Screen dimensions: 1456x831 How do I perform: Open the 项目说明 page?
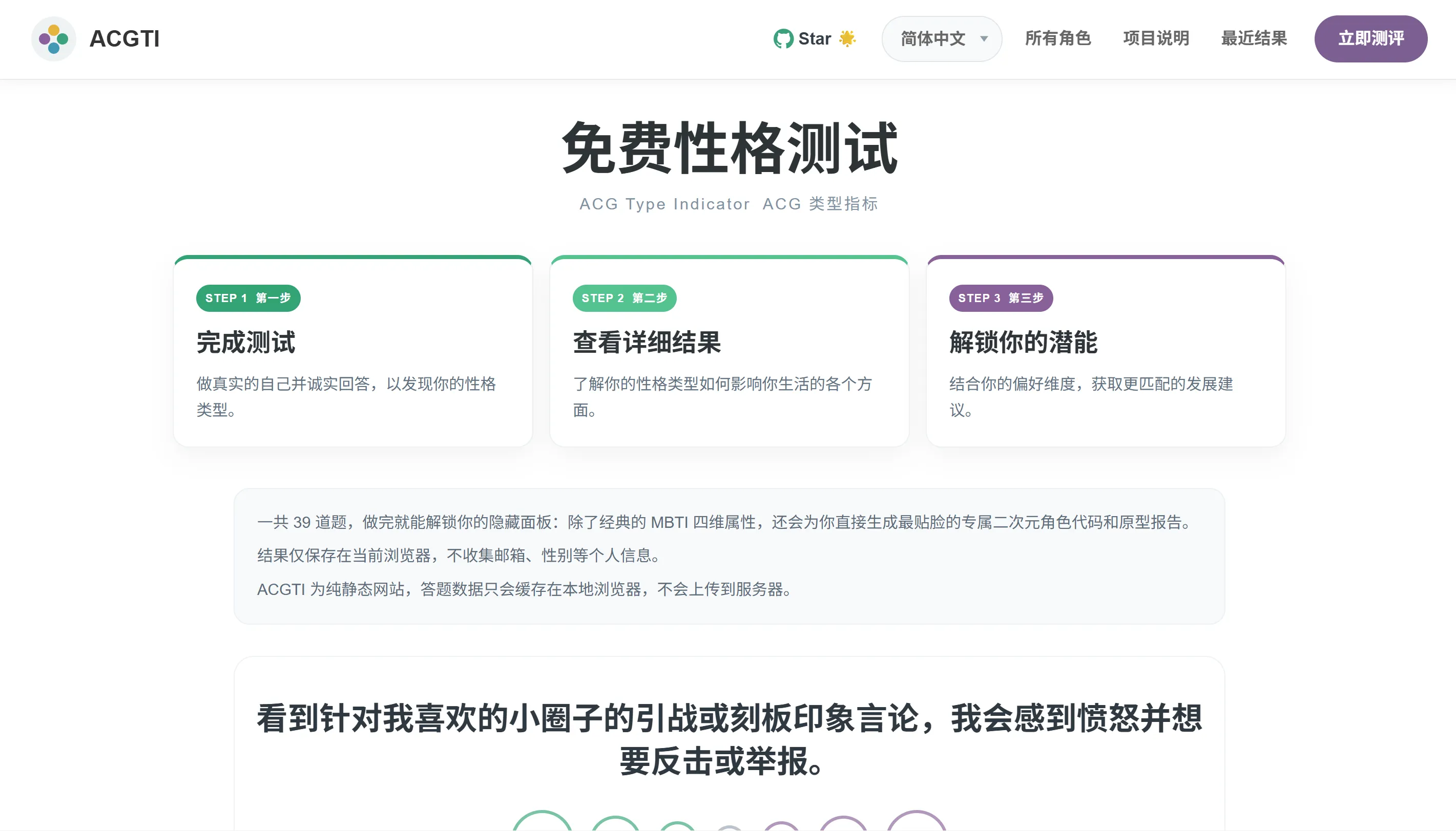tap(1155, 38)
